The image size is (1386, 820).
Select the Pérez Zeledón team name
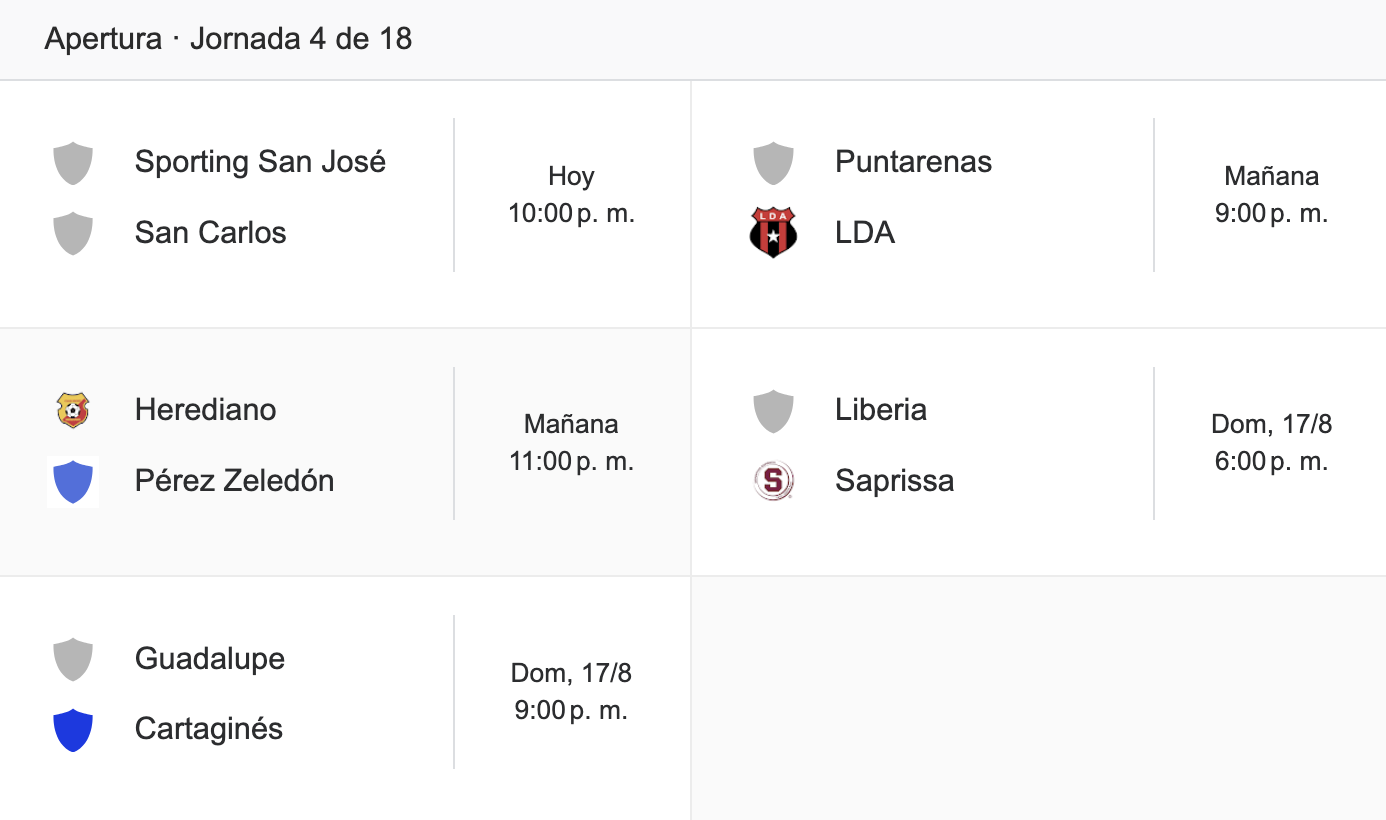[234, 481]
